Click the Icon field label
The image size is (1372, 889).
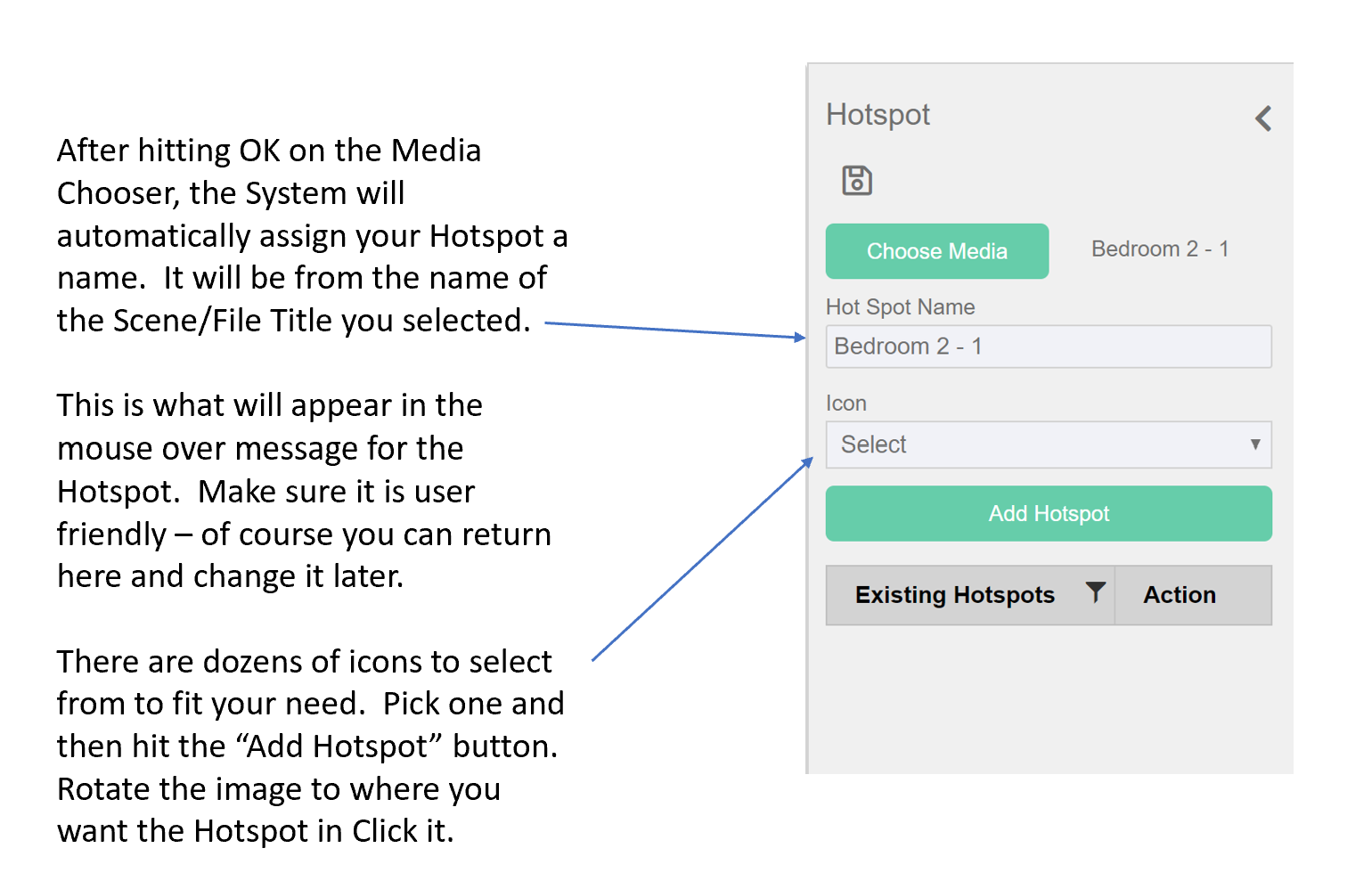845,404
